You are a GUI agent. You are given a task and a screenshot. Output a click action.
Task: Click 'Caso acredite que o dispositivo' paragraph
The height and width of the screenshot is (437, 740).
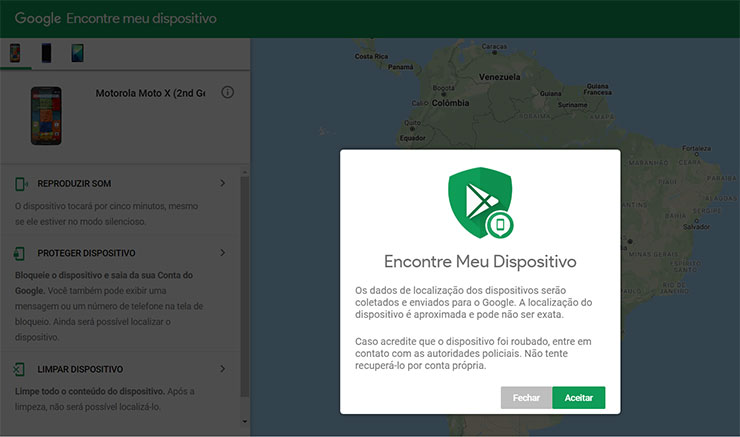(473, 353)
